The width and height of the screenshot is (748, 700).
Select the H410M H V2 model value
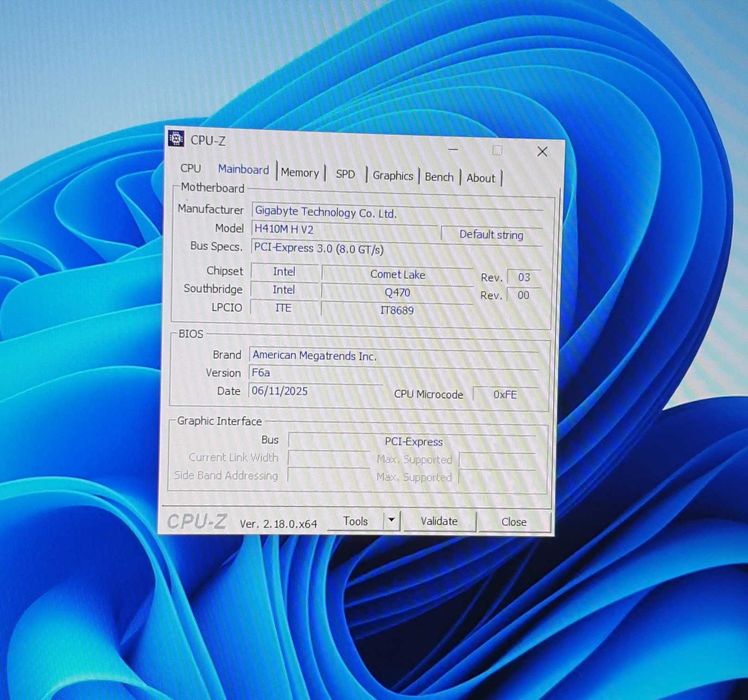coord(343,230)
